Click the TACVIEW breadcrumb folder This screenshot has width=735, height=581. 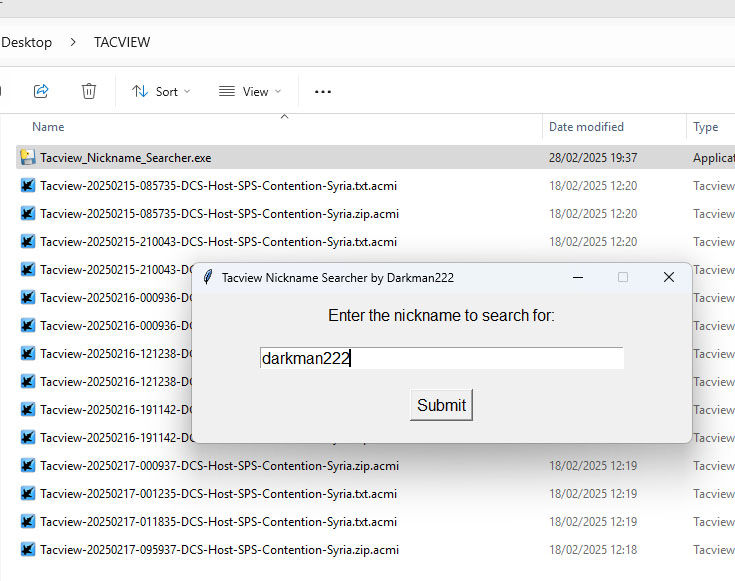pos(122,42)
